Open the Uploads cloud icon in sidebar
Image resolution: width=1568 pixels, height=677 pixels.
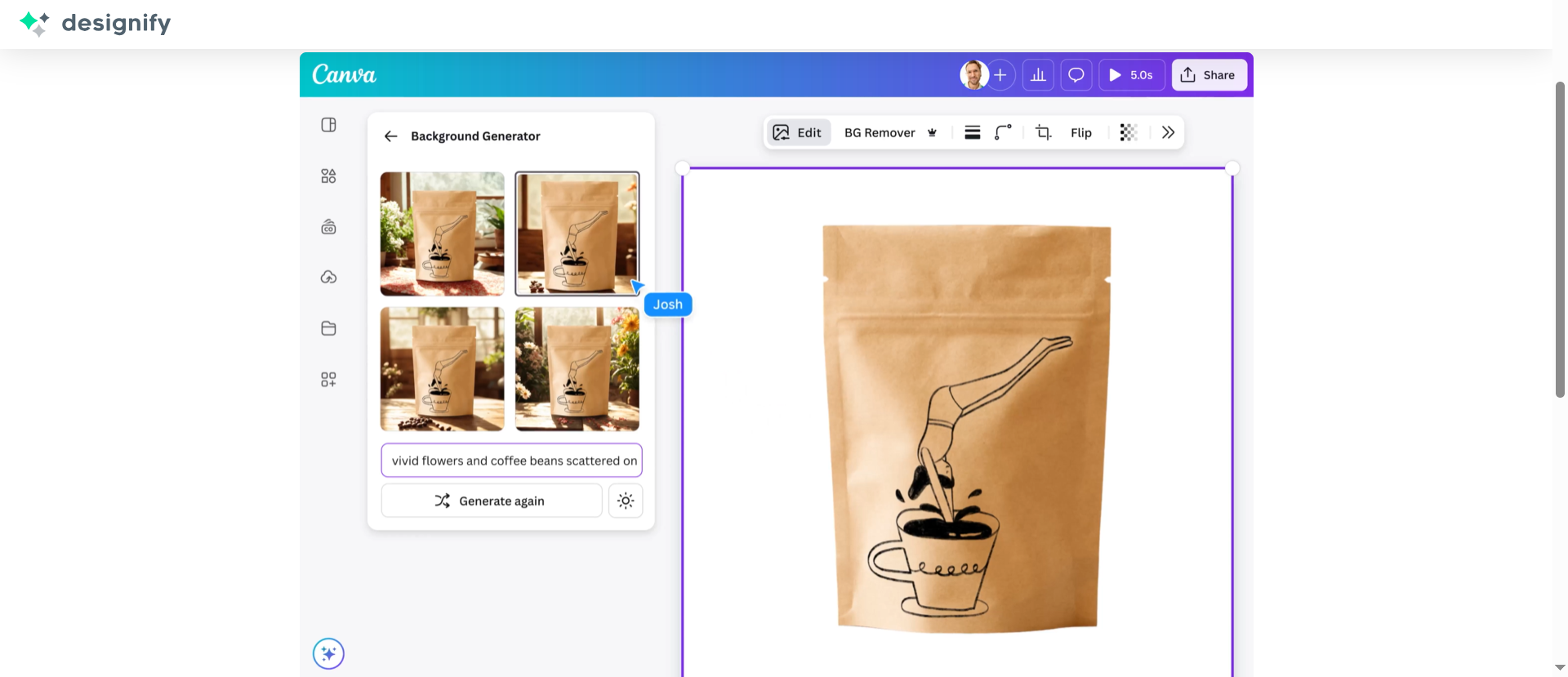click(x=328, y=278)
